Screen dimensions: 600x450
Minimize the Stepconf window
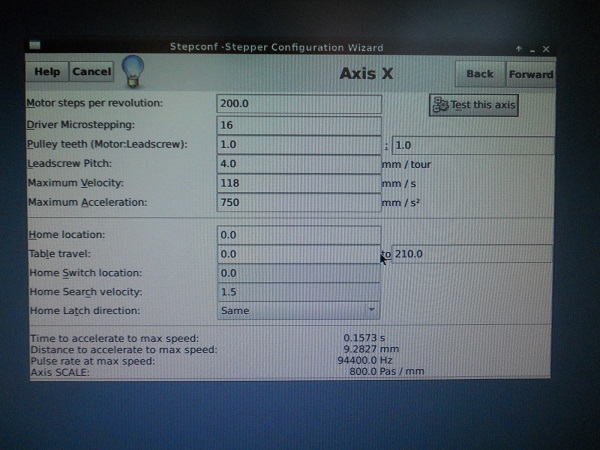click(532, 50)
